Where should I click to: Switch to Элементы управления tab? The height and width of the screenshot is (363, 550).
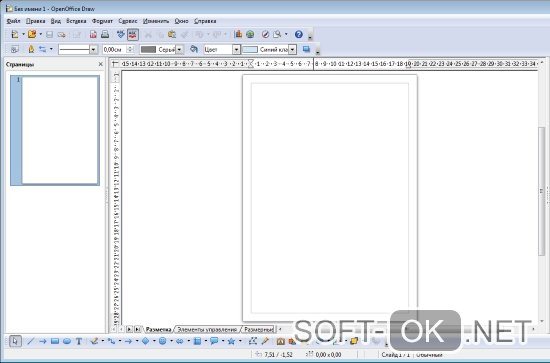click(207, 330)
